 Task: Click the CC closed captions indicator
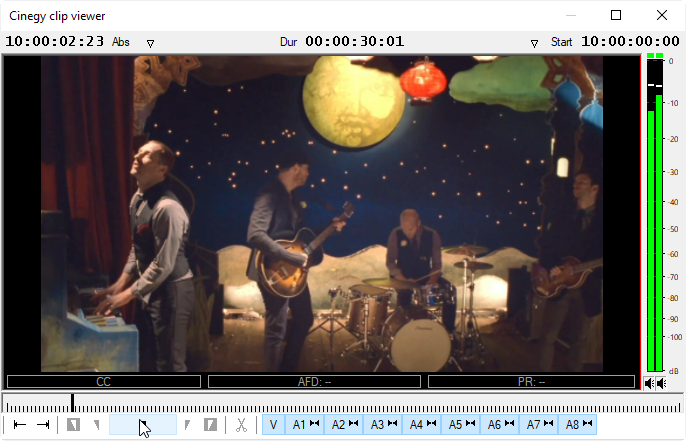click(x=104, y=382)
